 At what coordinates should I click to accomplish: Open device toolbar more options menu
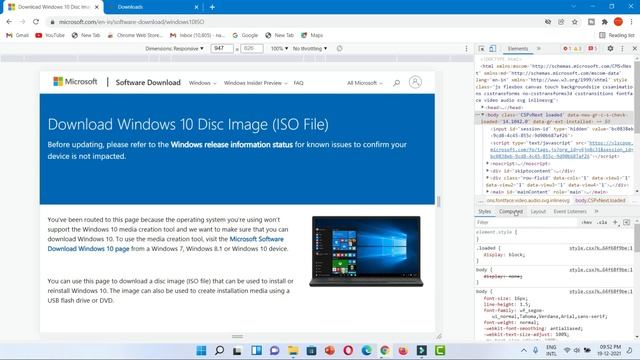tap(466, 48)
